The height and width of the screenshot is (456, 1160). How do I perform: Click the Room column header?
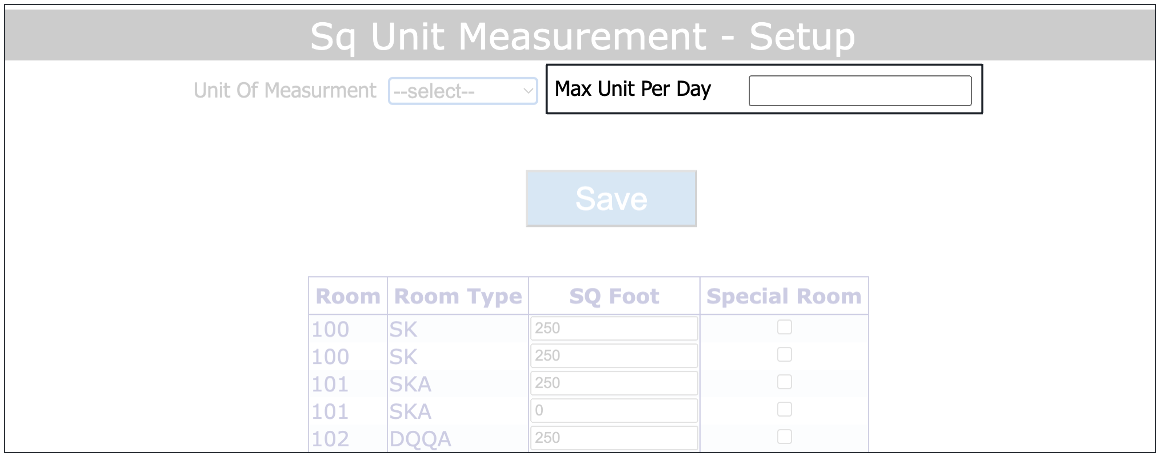348,296
